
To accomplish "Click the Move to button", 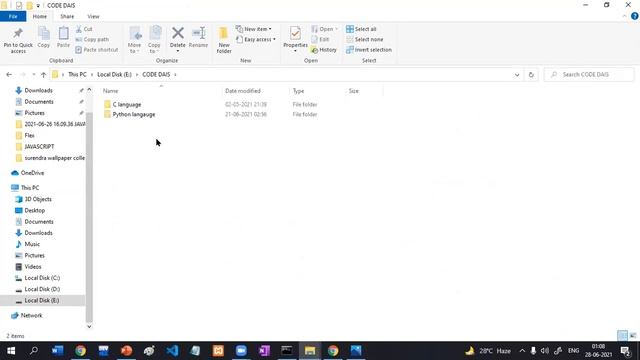I will pyautogui.click(x=134, y=39).
